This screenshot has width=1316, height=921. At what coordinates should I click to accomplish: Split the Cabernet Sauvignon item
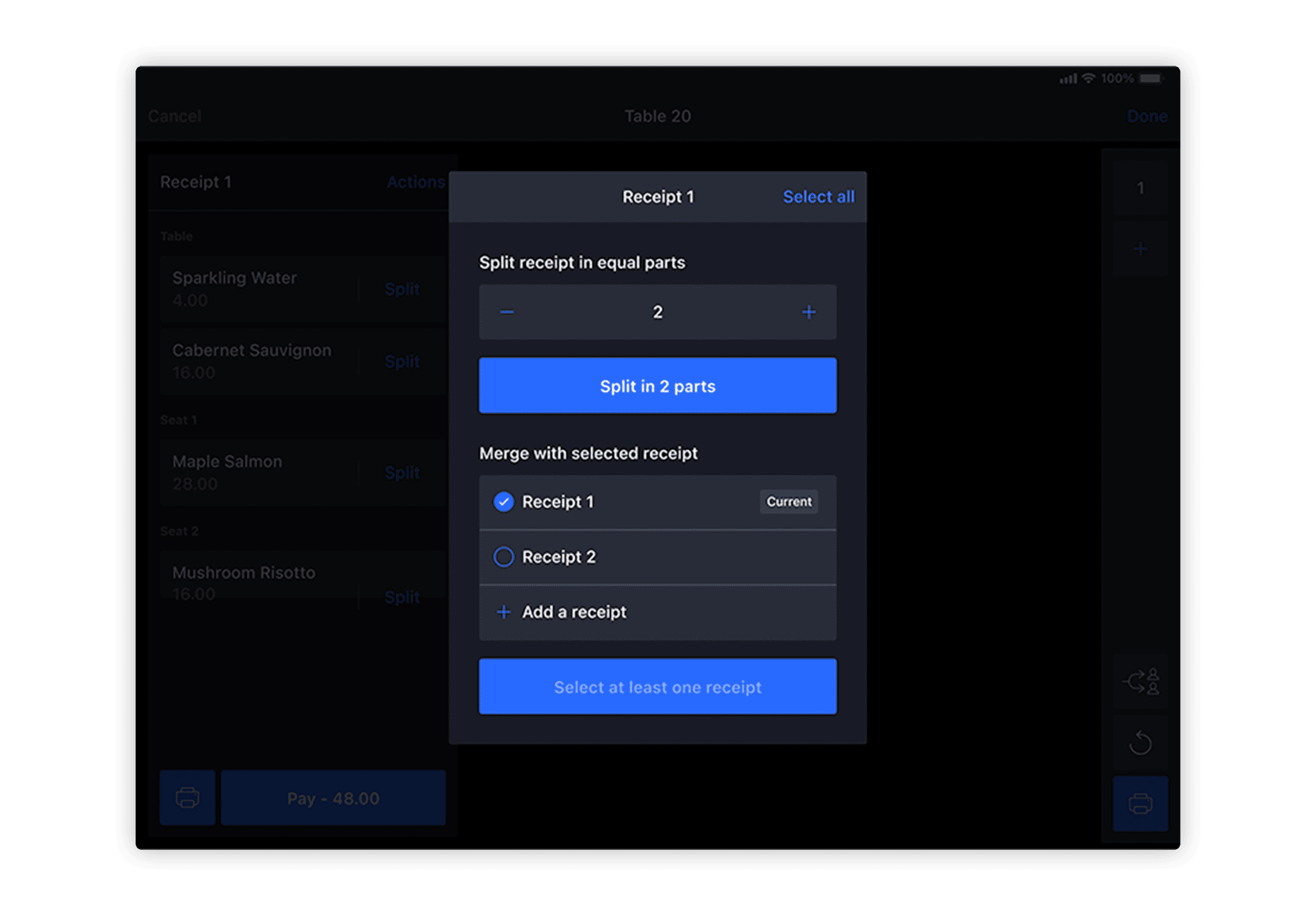(x=402, y=361)
